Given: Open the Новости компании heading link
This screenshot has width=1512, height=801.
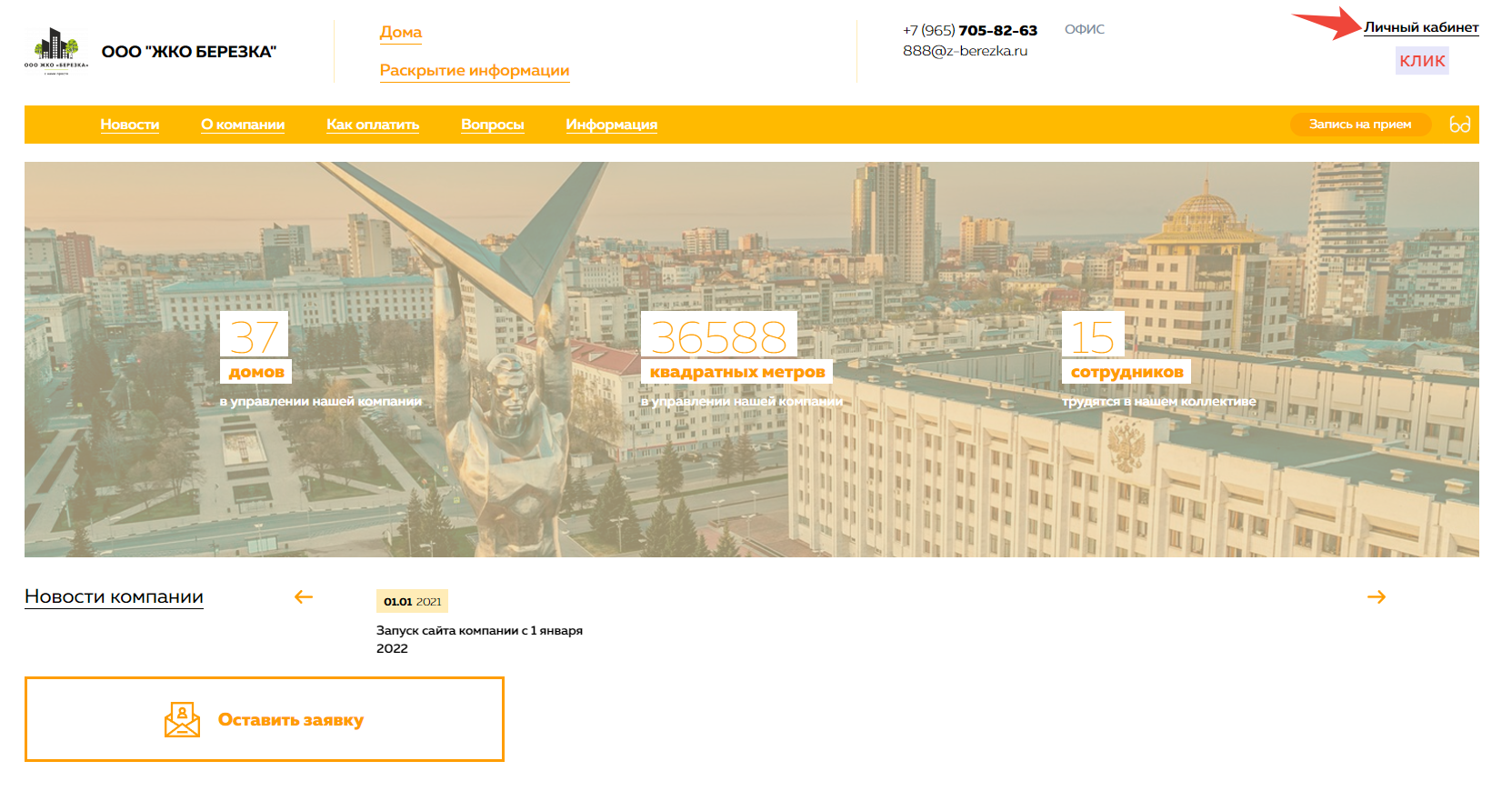Looking at the screenshot, I should tap(114, 596).
